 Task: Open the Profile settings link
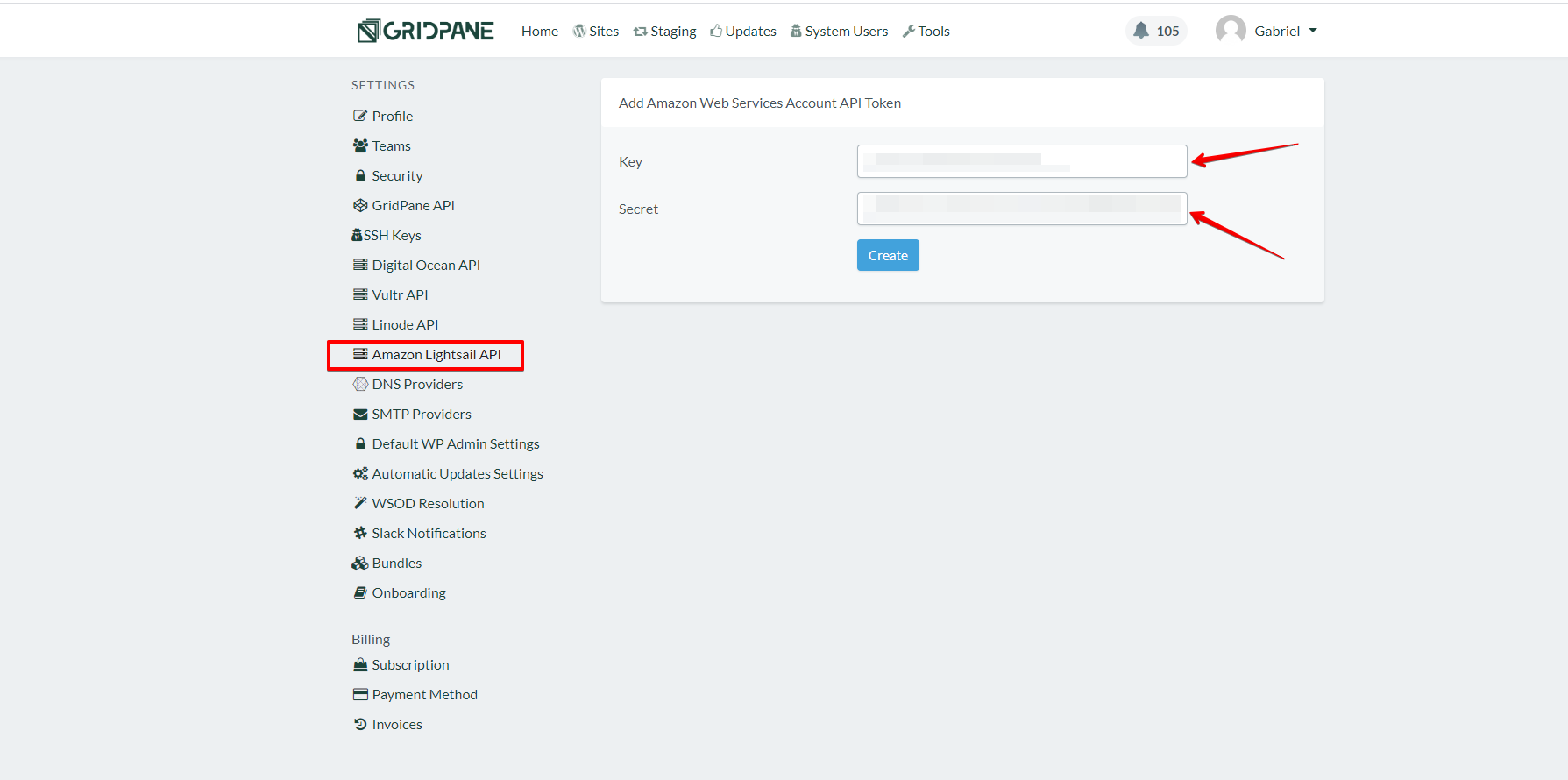(393, 116)
